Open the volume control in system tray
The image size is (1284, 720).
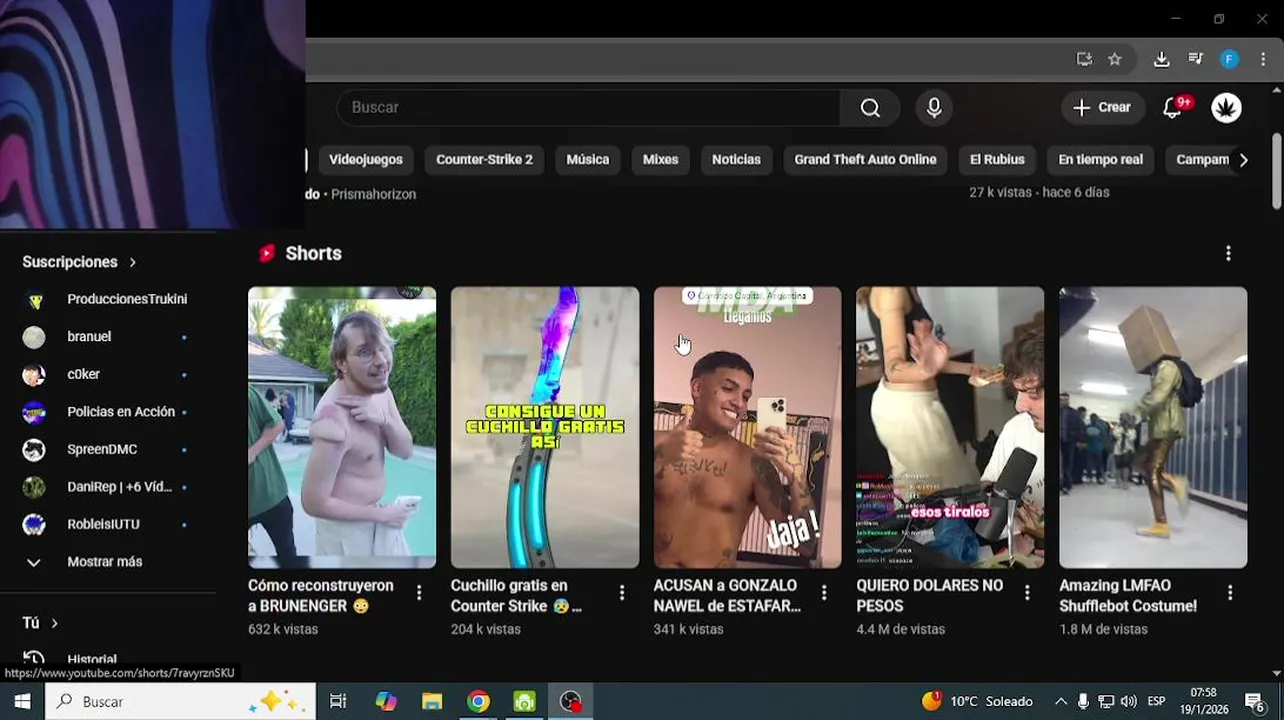coord(1128,701)
